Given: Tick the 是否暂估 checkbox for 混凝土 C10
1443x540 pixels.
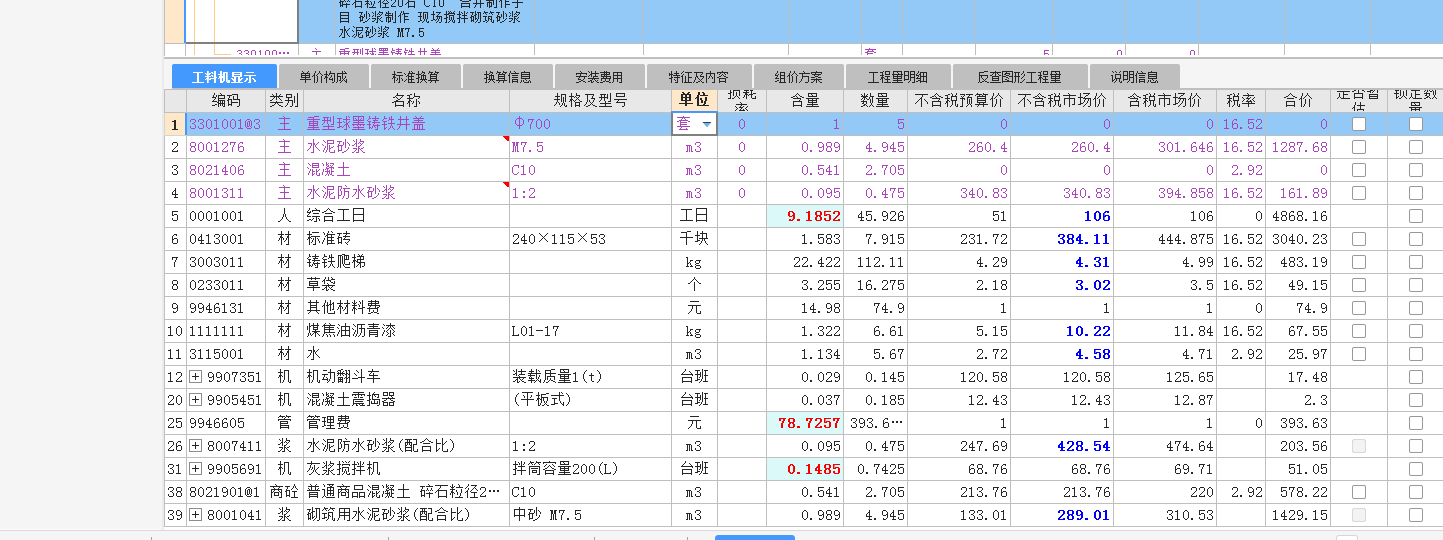Looking at the screenshot, I should click(x=1359, y=170).
